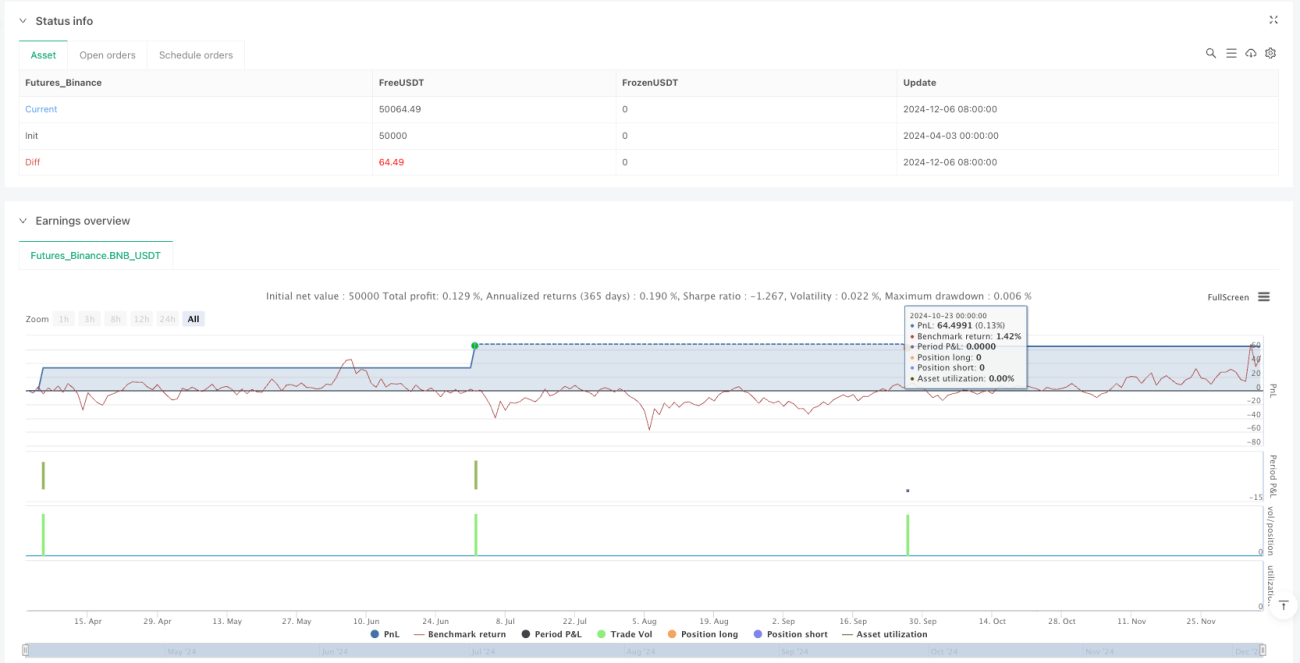Select the Futures_Binance.BNB_USDT chart tab

[x=96, y=256]
